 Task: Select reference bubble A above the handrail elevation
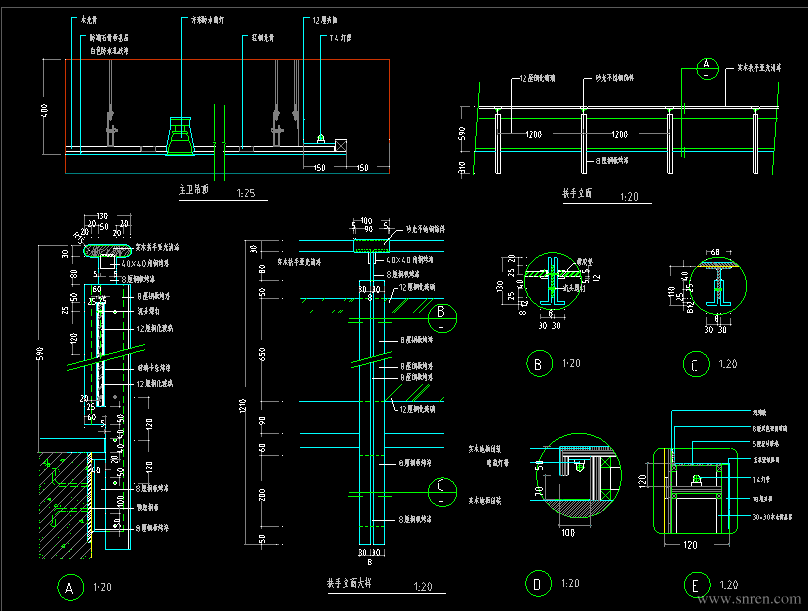(706, 69)
